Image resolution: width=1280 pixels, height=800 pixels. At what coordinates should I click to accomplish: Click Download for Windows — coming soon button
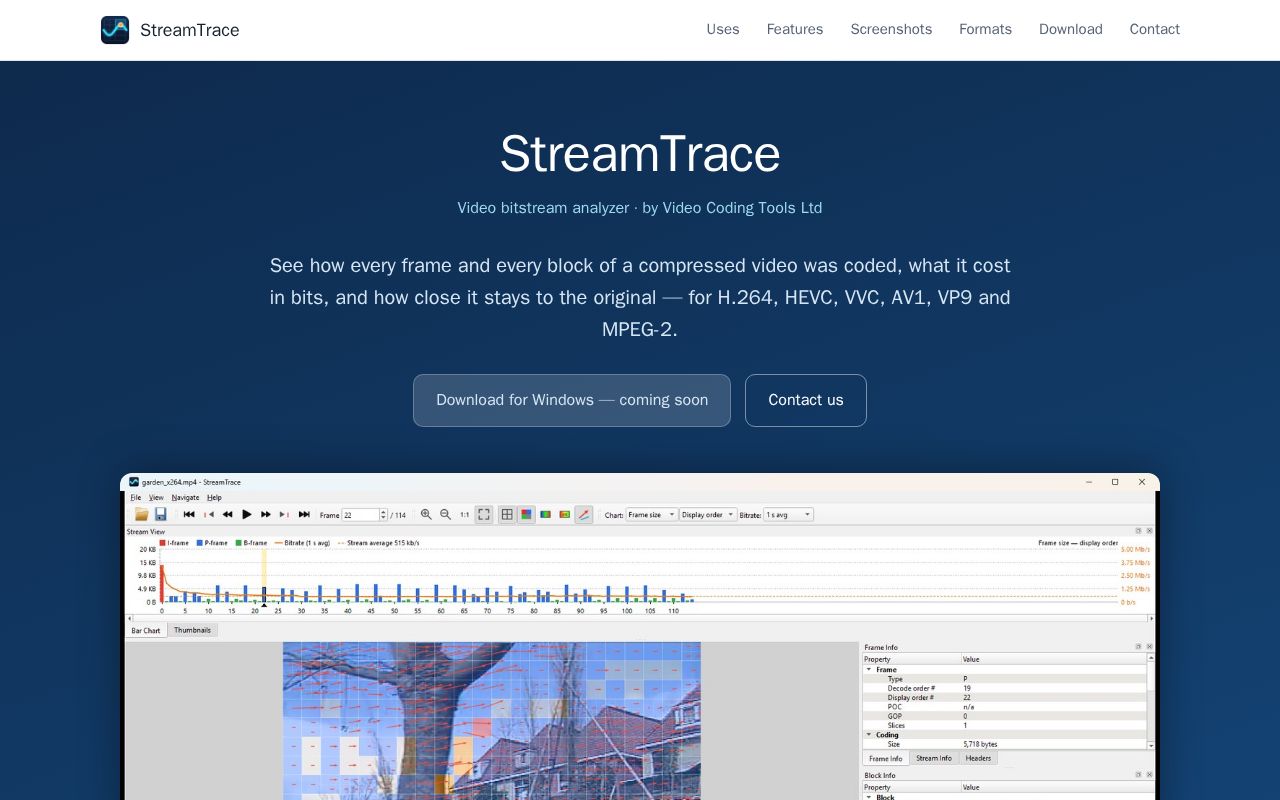(x=572, y=400)
